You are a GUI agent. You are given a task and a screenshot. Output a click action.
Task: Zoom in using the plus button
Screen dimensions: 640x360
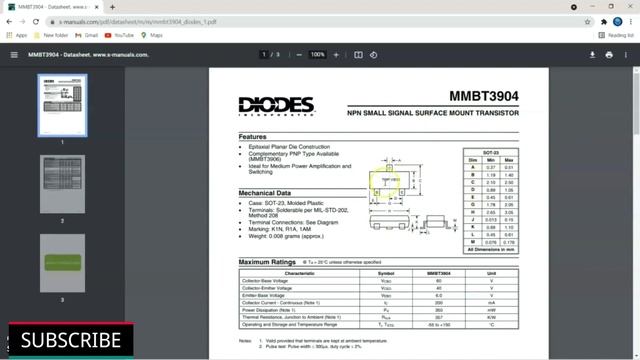(336, 55)
